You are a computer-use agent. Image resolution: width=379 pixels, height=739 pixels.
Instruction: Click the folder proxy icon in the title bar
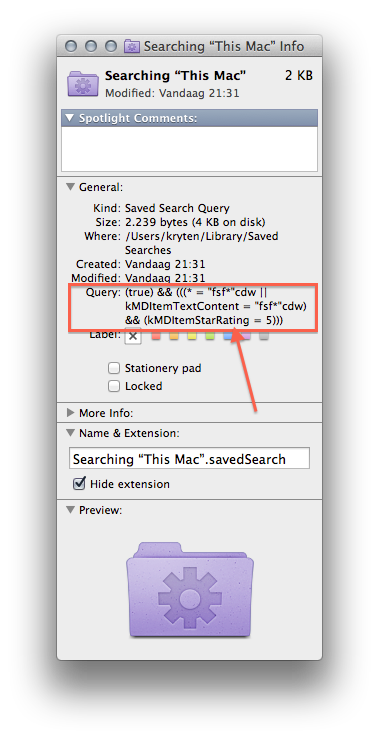pos(132,46)
